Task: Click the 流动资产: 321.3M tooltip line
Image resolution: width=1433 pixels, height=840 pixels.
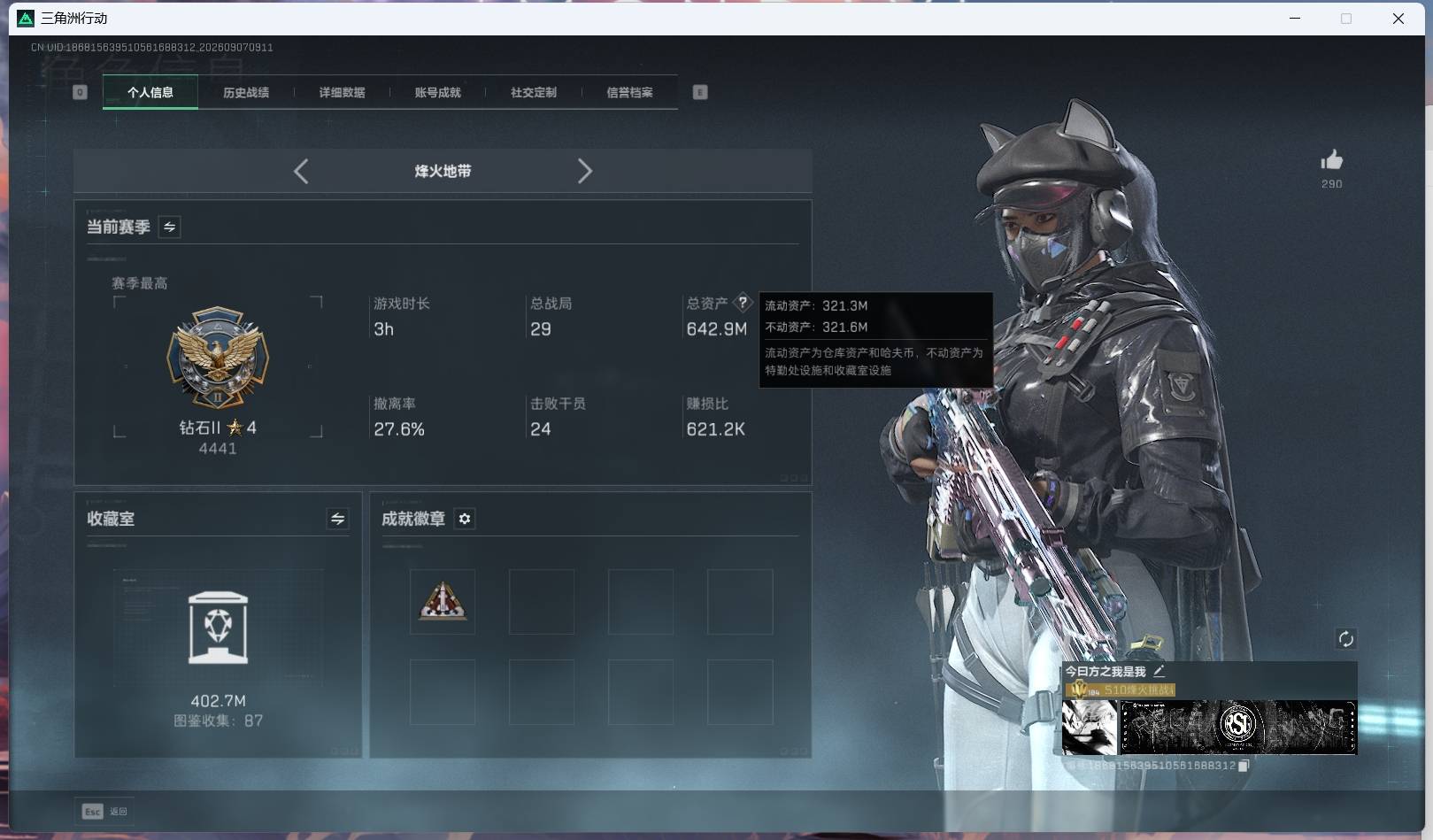Action: [x=816, y=305]
